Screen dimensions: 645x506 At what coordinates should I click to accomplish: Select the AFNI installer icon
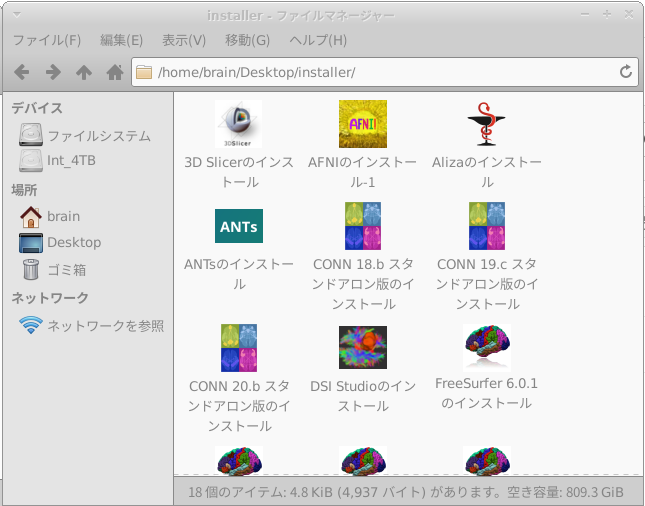[363, 124]
